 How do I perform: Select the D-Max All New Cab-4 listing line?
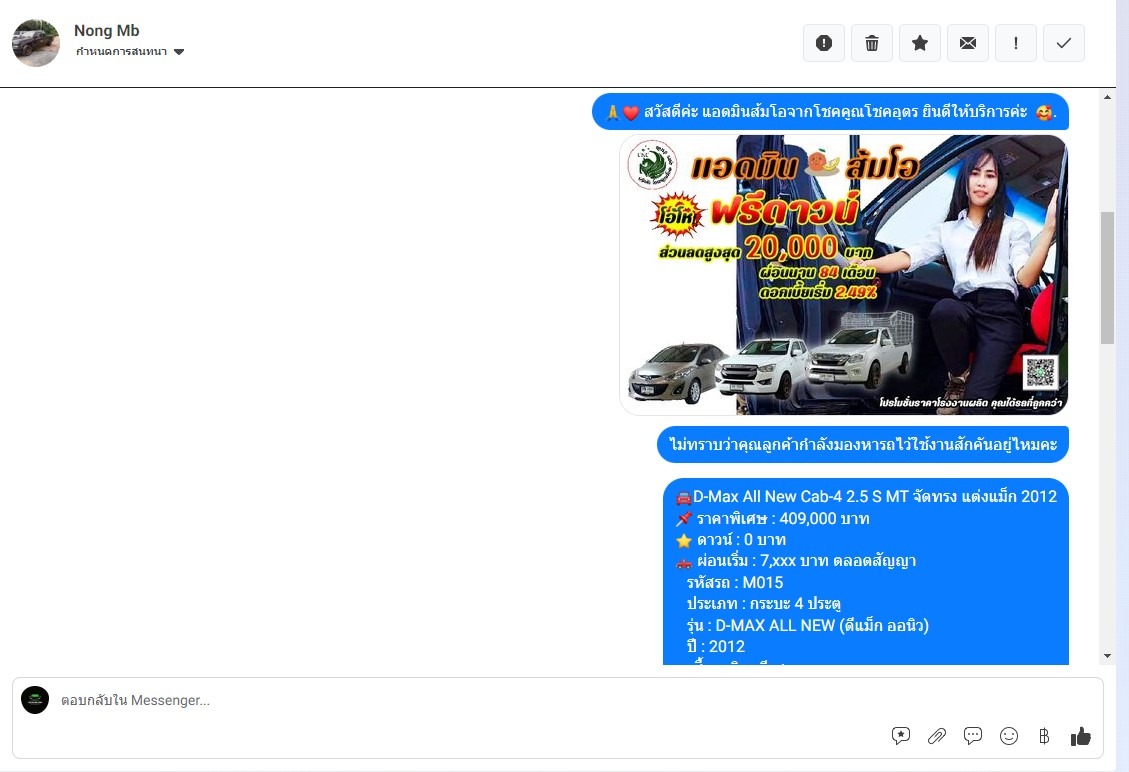point(867,497)
